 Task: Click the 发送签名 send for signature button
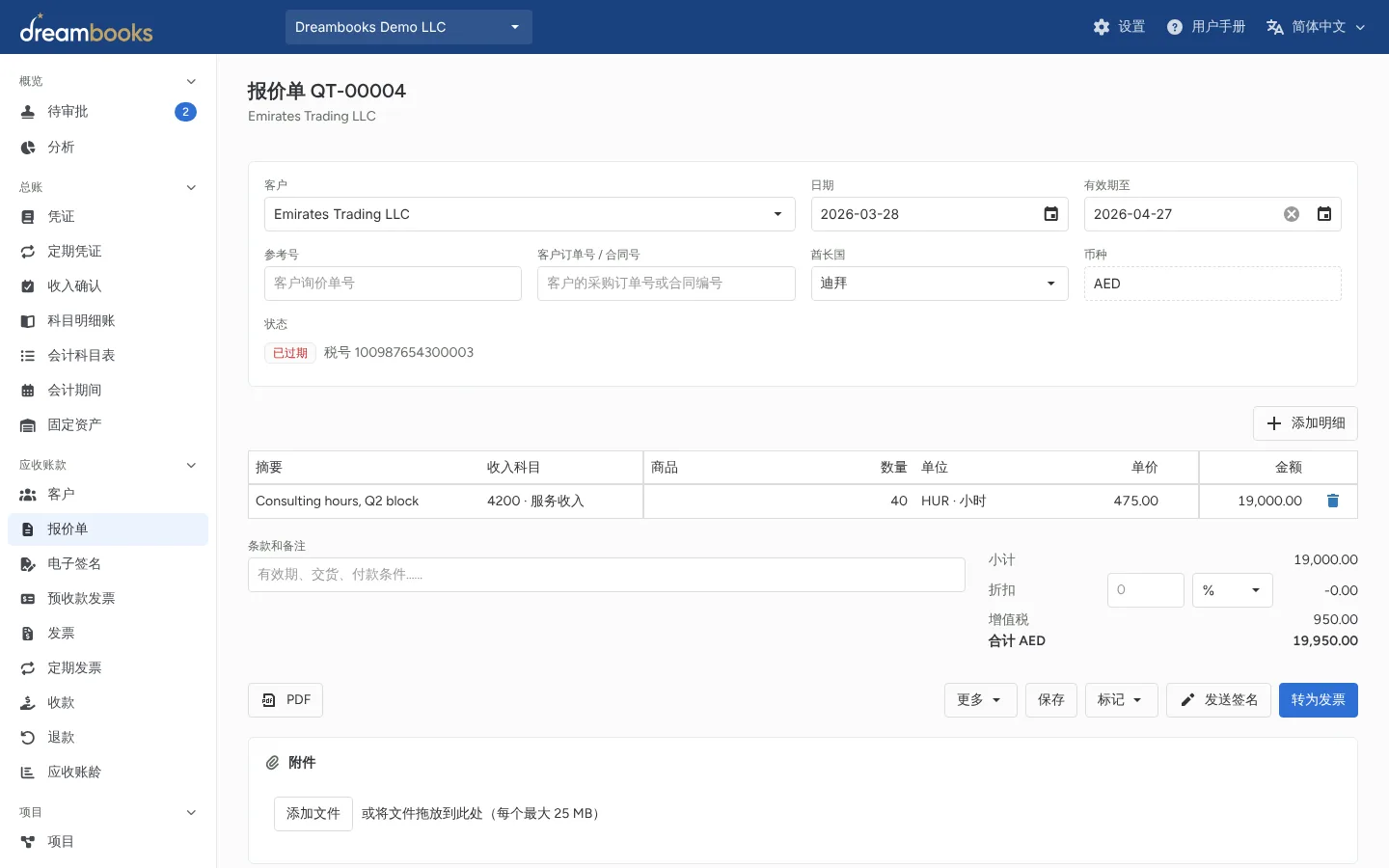point(1218,700)
